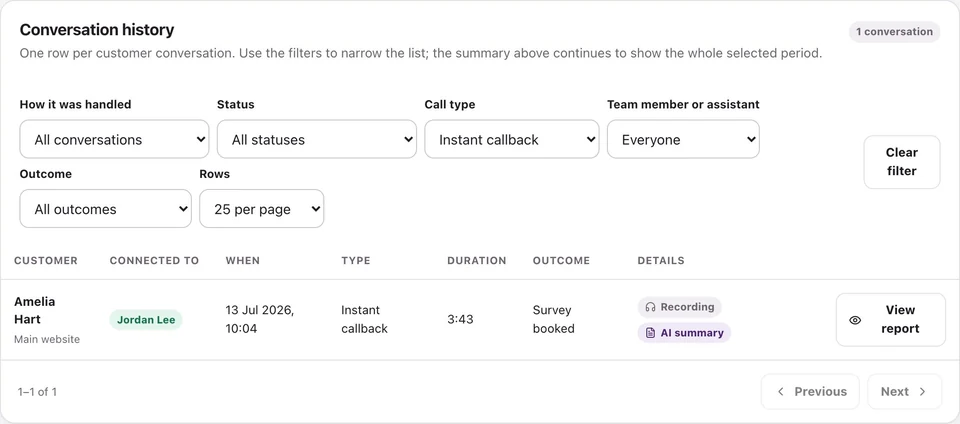Open the Rows dropdown showing 25 per page
Viewport: 960px width, 424px height.
pyautogui.click(x=261, y=209)
